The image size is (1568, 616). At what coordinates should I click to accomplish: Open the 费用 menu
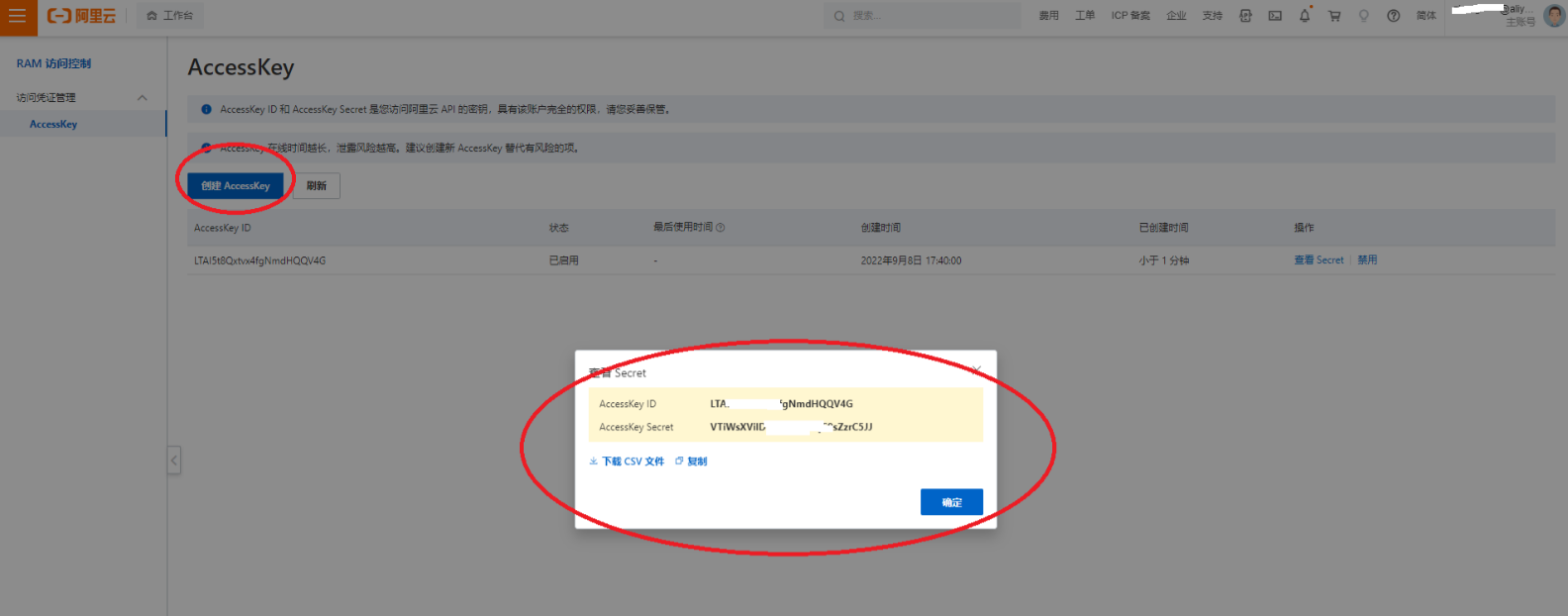tap(1048, 16)
